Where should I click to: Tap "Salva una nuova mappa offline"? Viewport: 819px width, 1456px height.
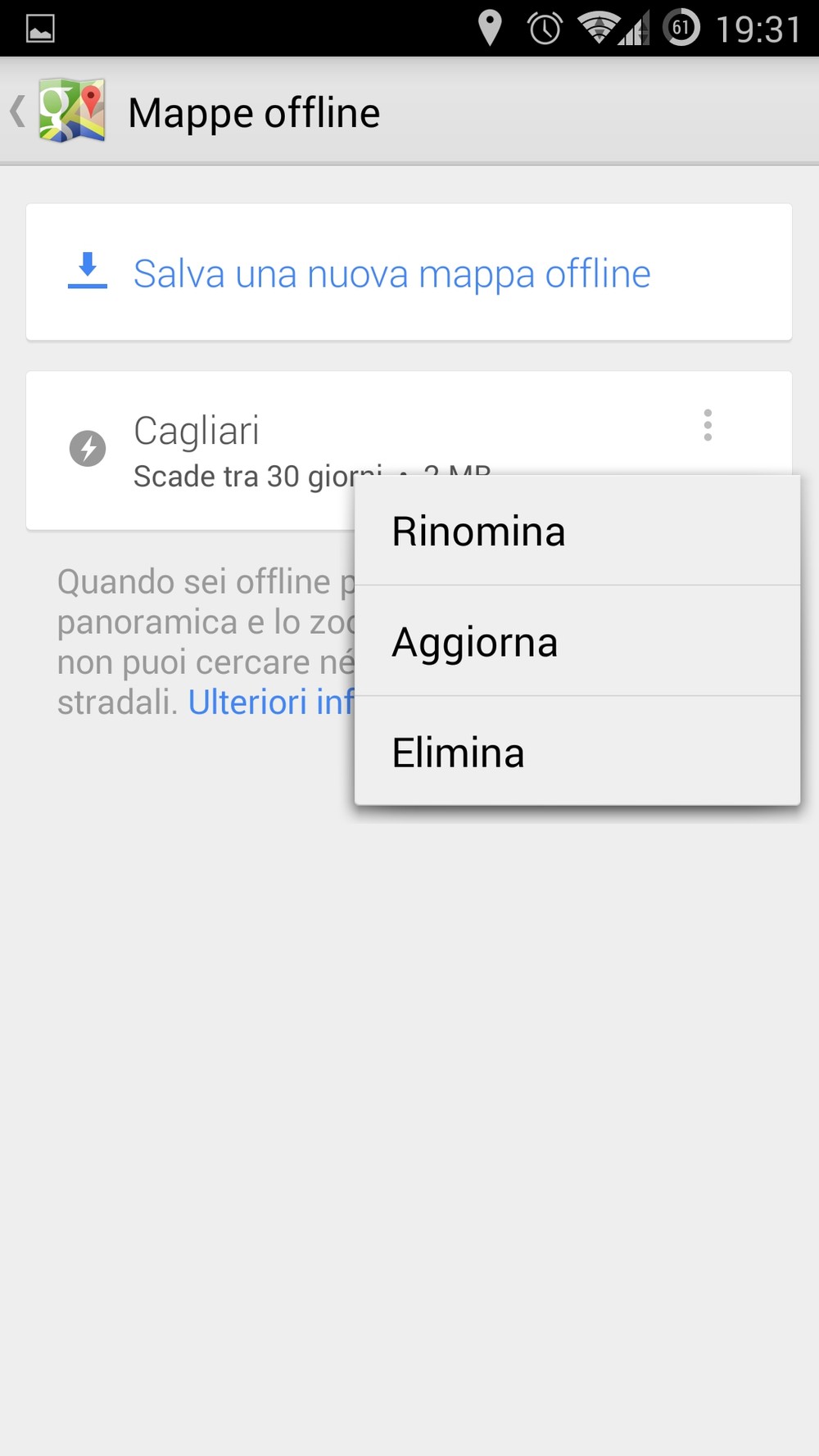point(391,274)
